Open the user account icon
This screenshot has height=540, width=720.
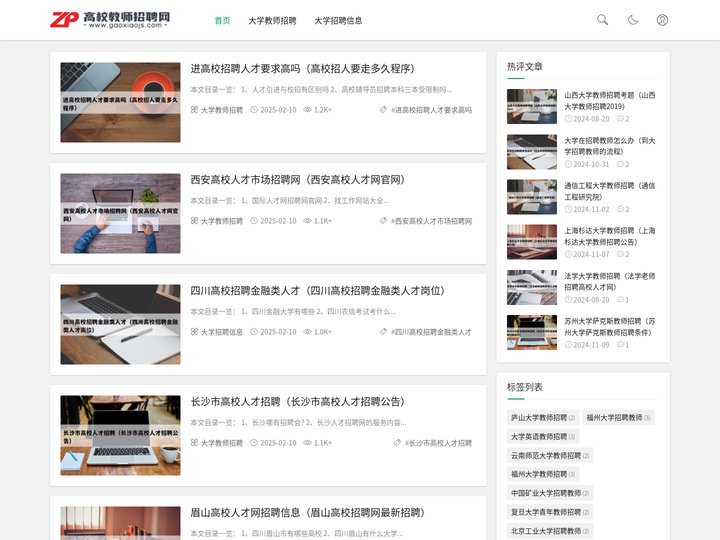662,20
